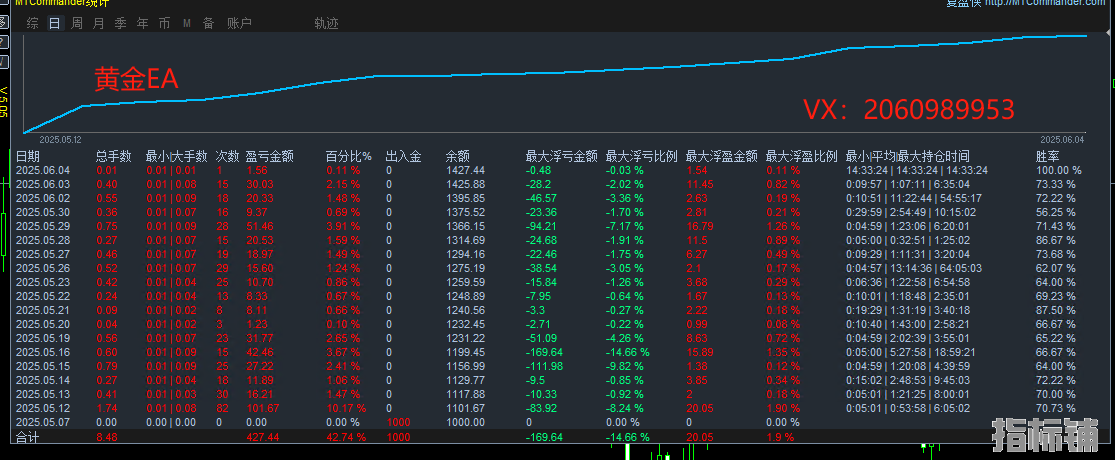This screenshot has width=1115, height=460.
Task: Open the 备 notes tab
Action: [208, 23]
